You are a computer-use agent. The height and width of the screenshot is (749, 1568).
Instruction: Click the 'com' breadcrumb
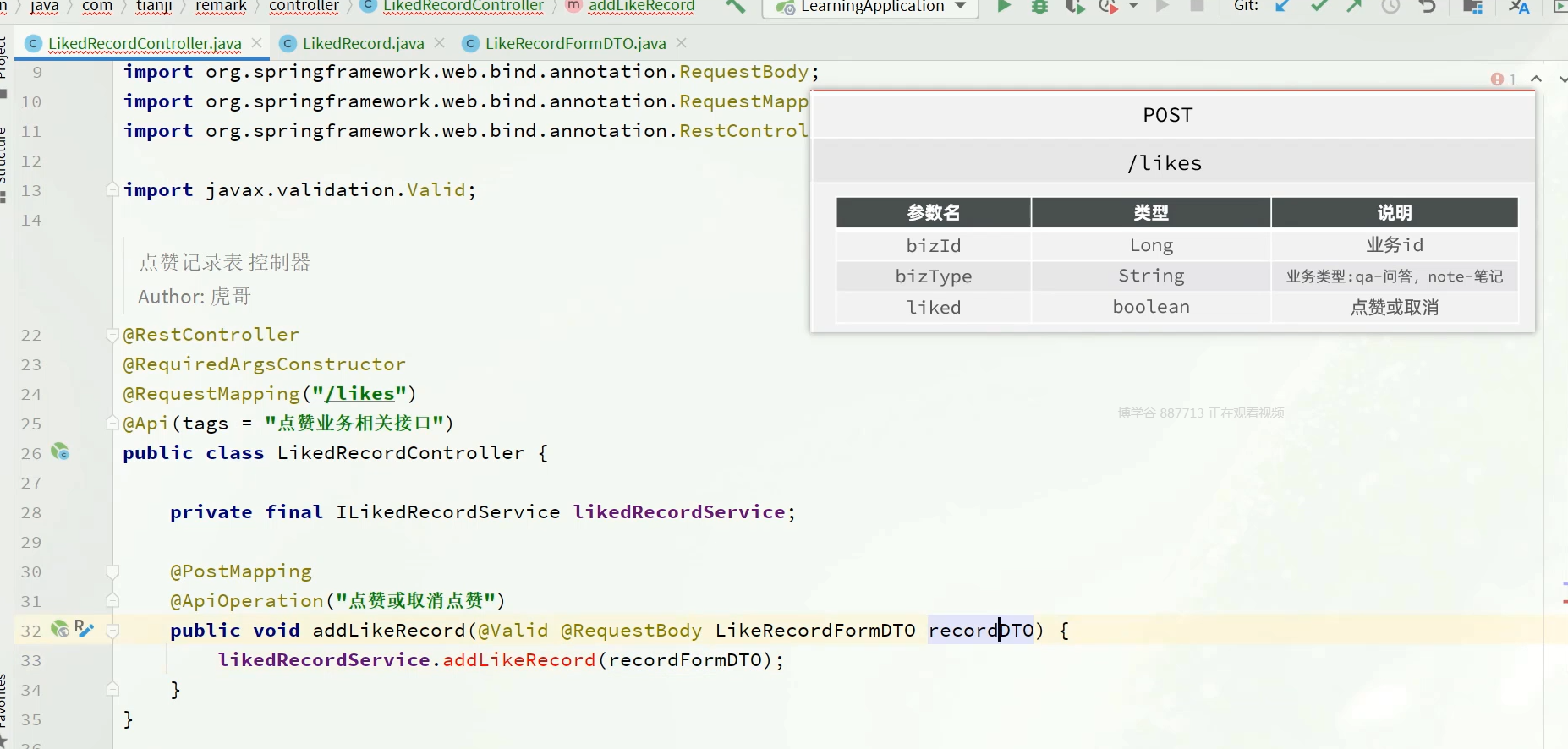pos(97,7)
